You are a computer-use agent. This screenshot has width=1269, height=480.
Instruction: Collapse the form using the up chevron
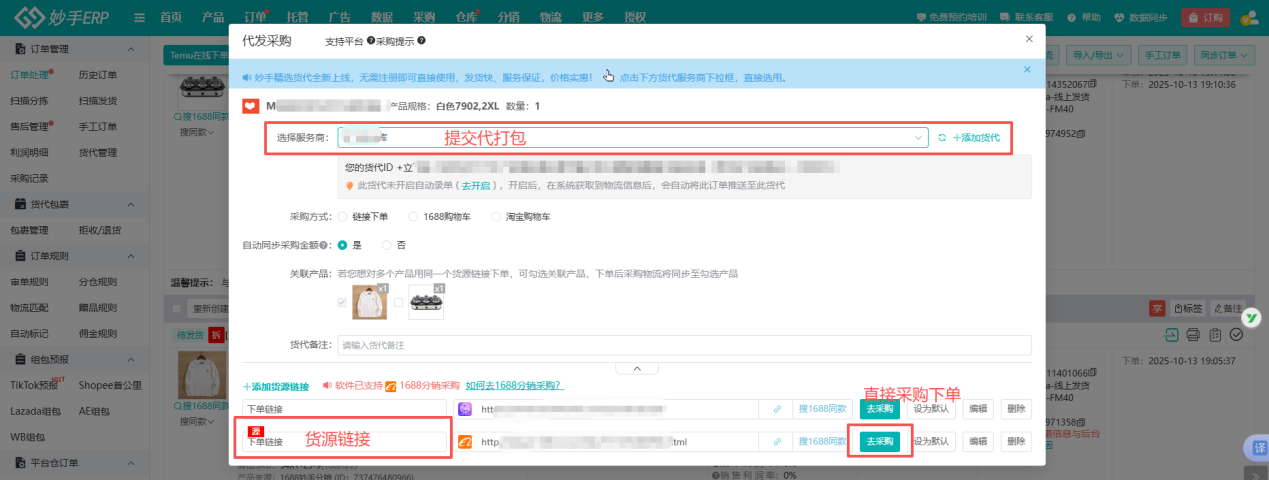(x=636, y=368)
